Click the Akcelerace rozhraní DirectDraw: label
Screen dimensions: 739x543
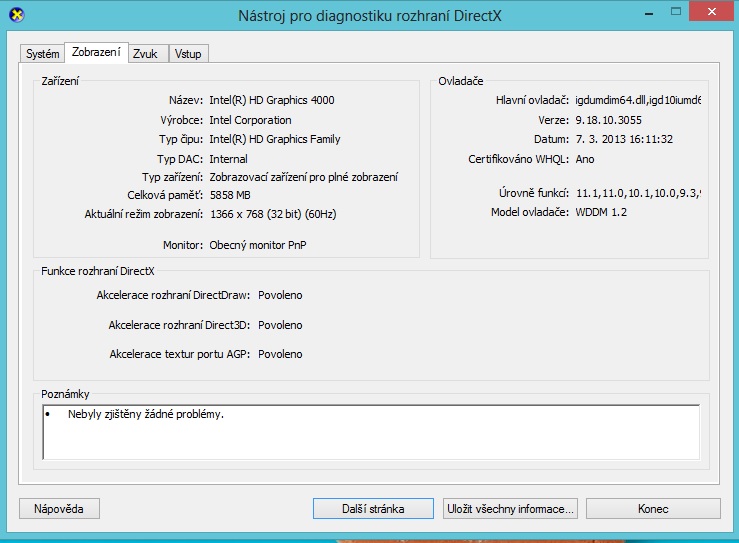pos(173,295)
